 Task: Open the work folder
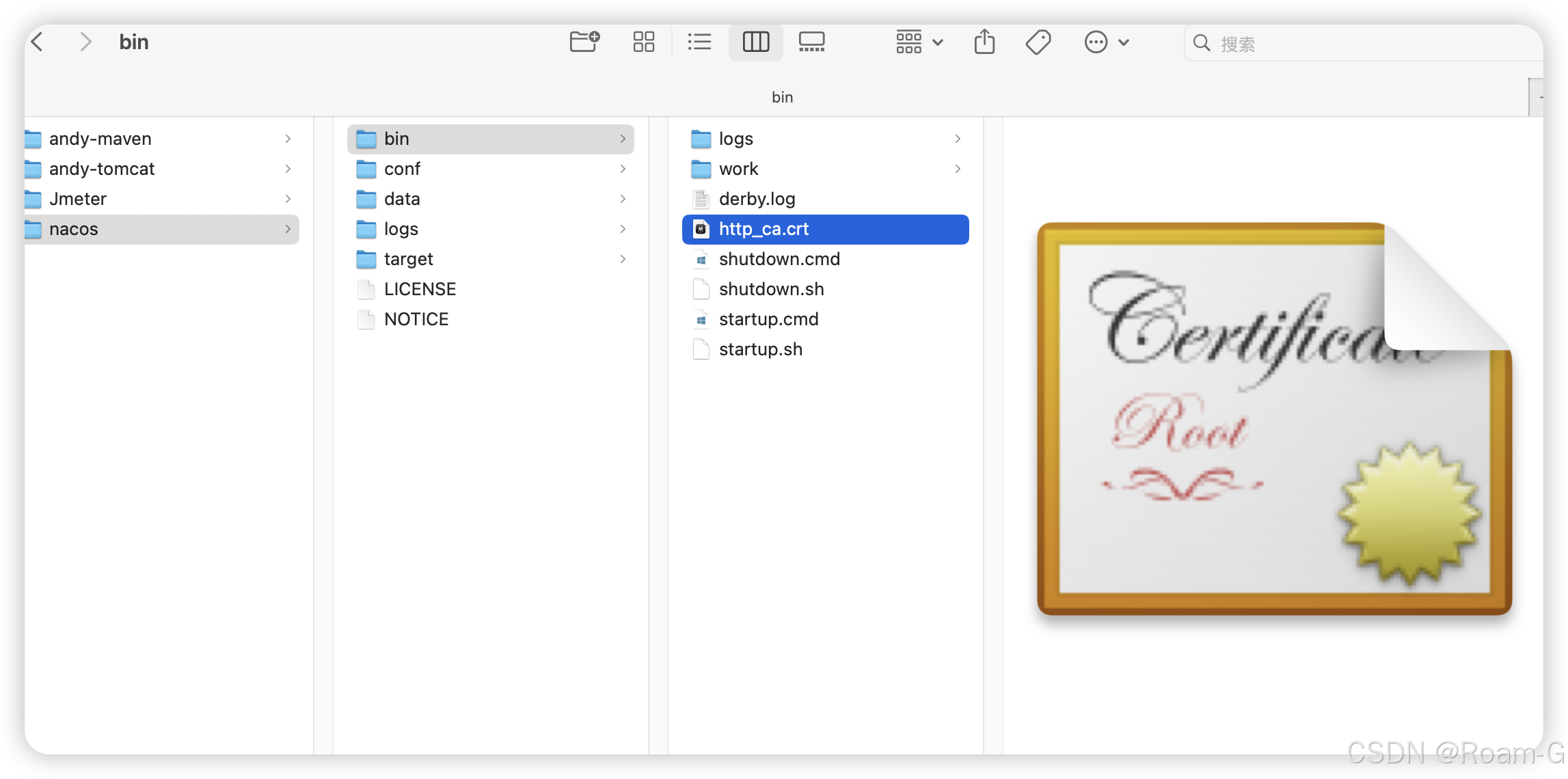[x=738, y=169]
